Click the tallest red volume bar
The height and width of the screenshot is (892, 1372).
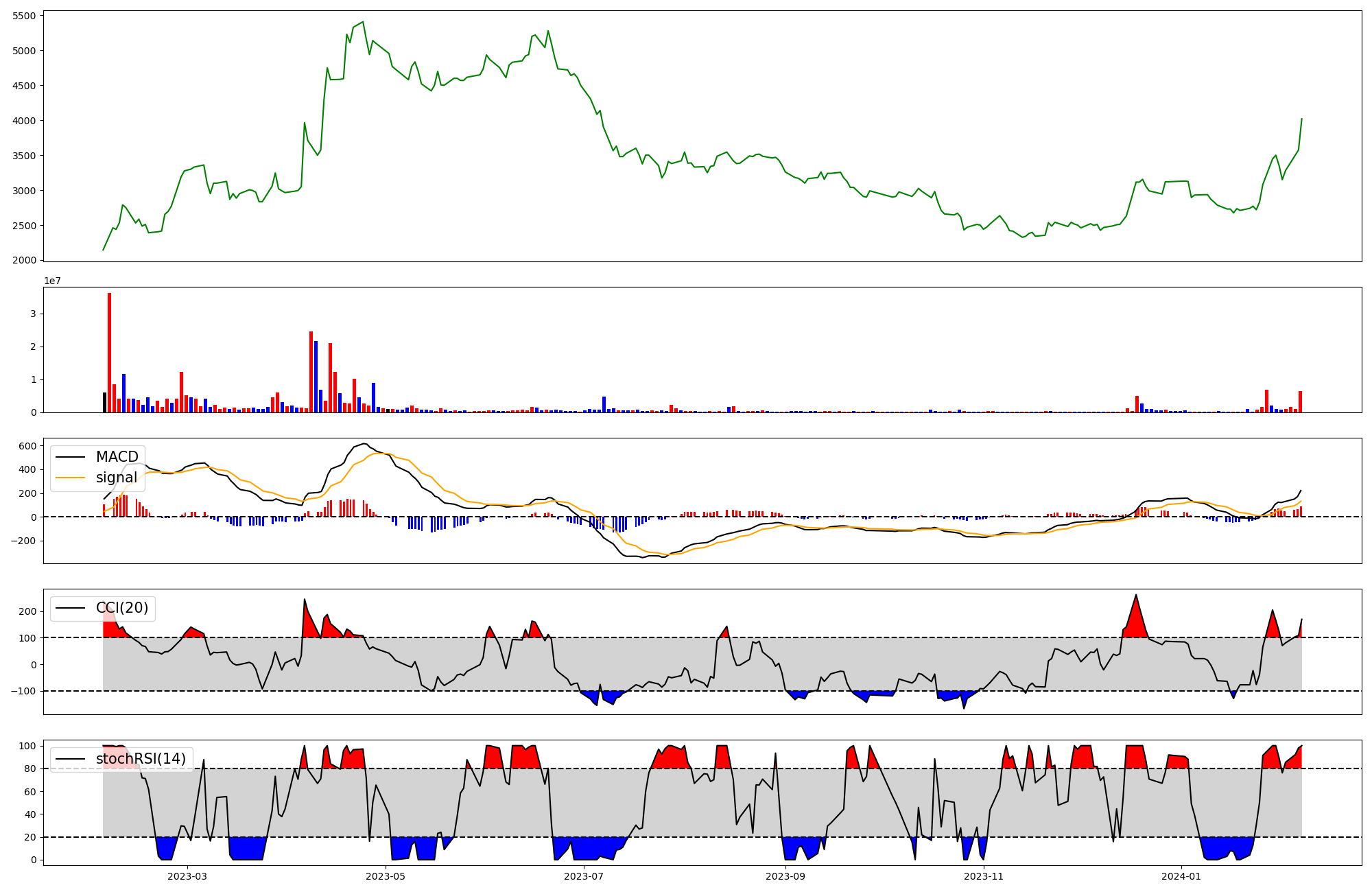(109, 353)
